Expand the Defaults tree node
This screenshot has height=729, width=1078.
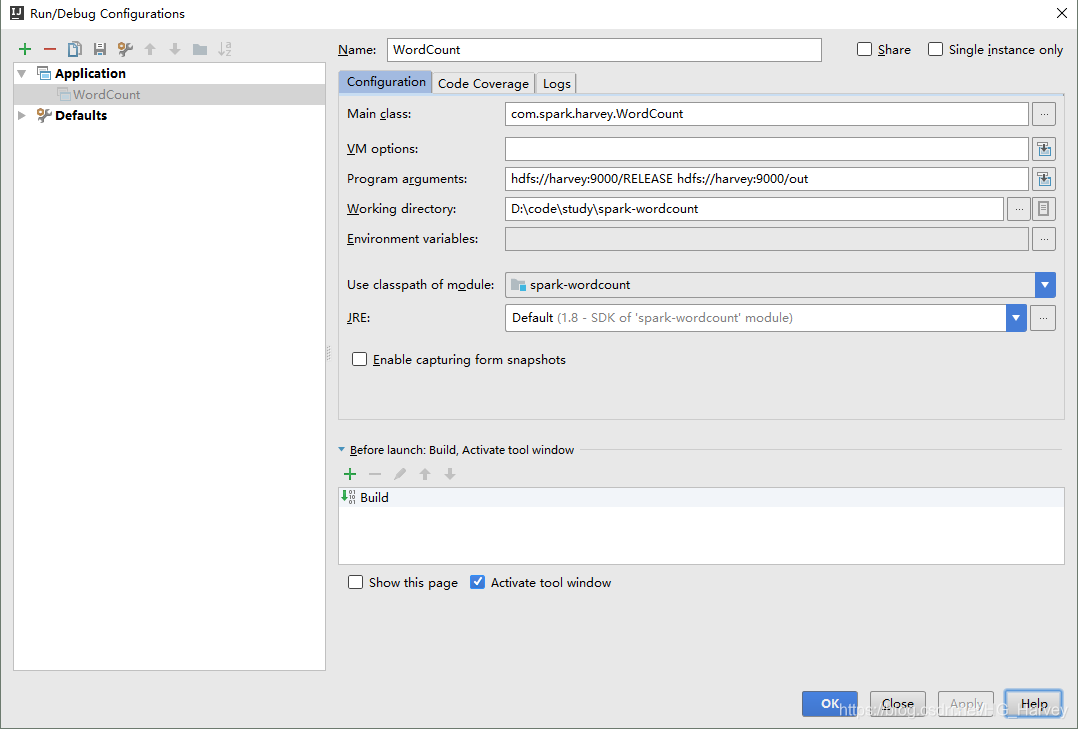coord(22,116)
